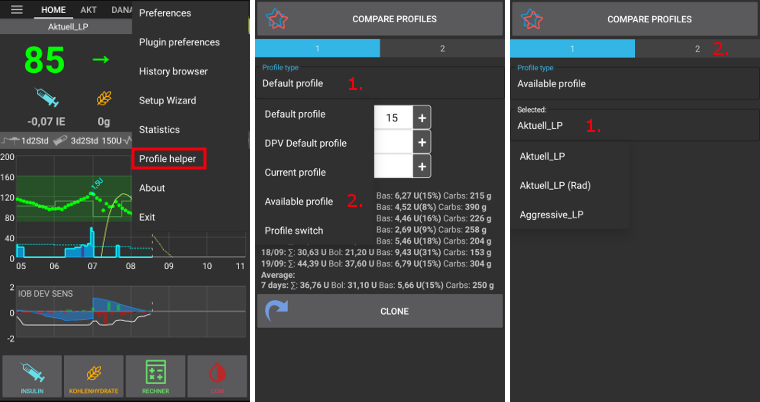Select Profile helper in the menu
Viewport: 760px width, 402px height.
[x=168, y=159]
